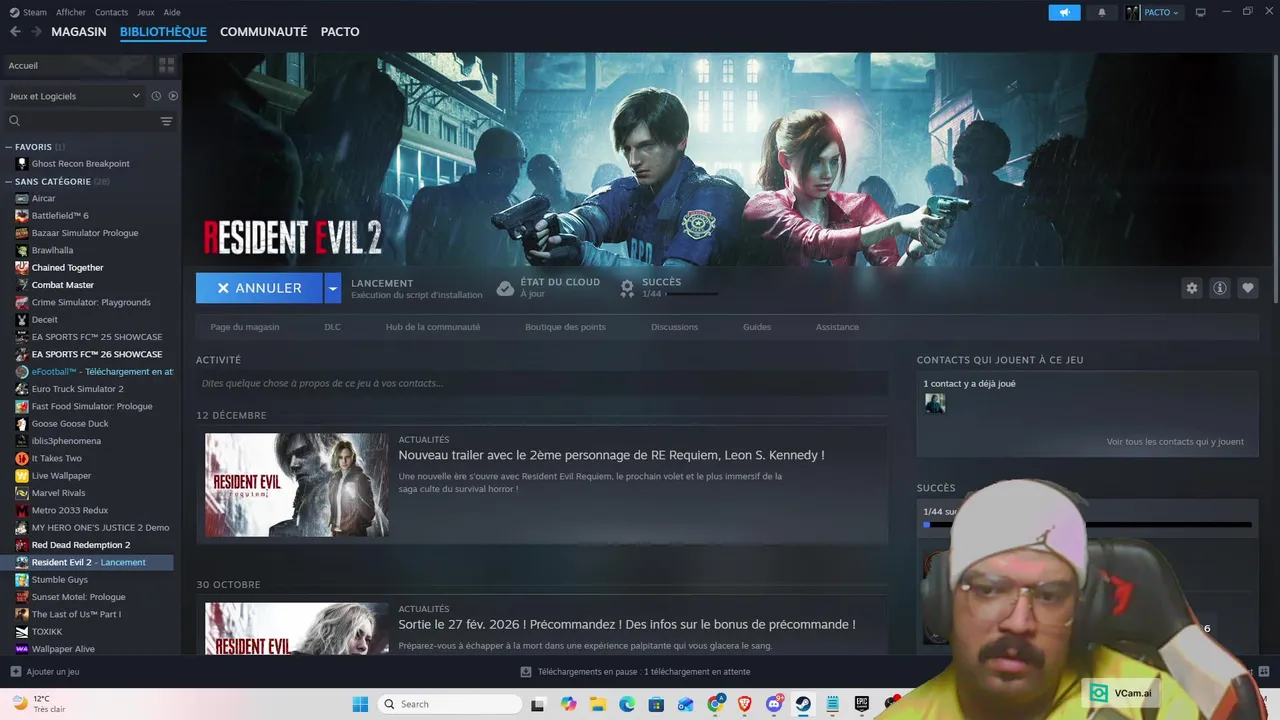Open File Explorer from the taskbar
1280x720 pixels.
point(598,704)
